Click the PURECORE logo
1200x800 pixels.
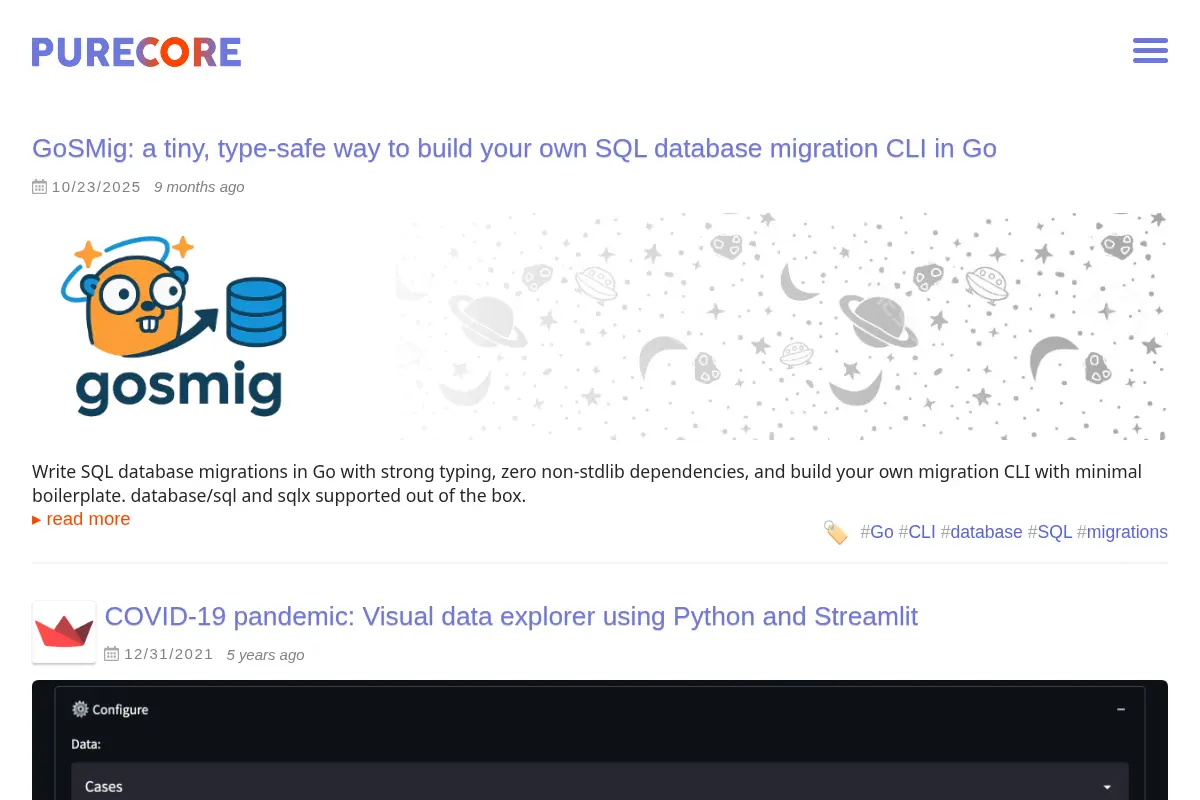(x=136, y=52)
